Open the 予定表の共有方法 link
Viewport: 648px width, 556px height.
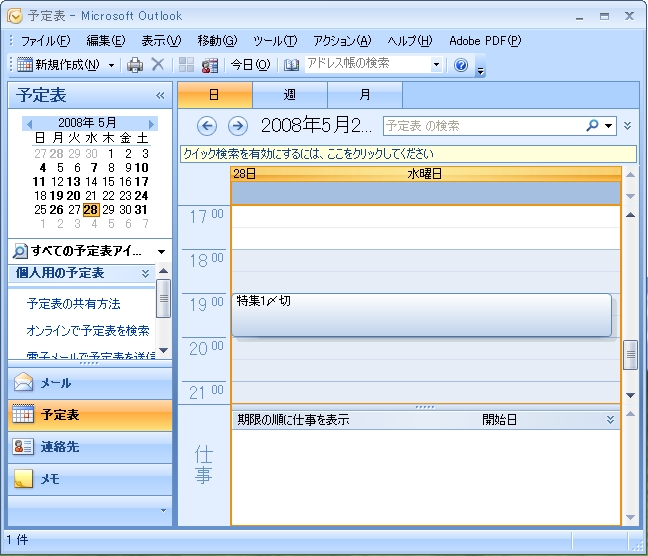74,304
